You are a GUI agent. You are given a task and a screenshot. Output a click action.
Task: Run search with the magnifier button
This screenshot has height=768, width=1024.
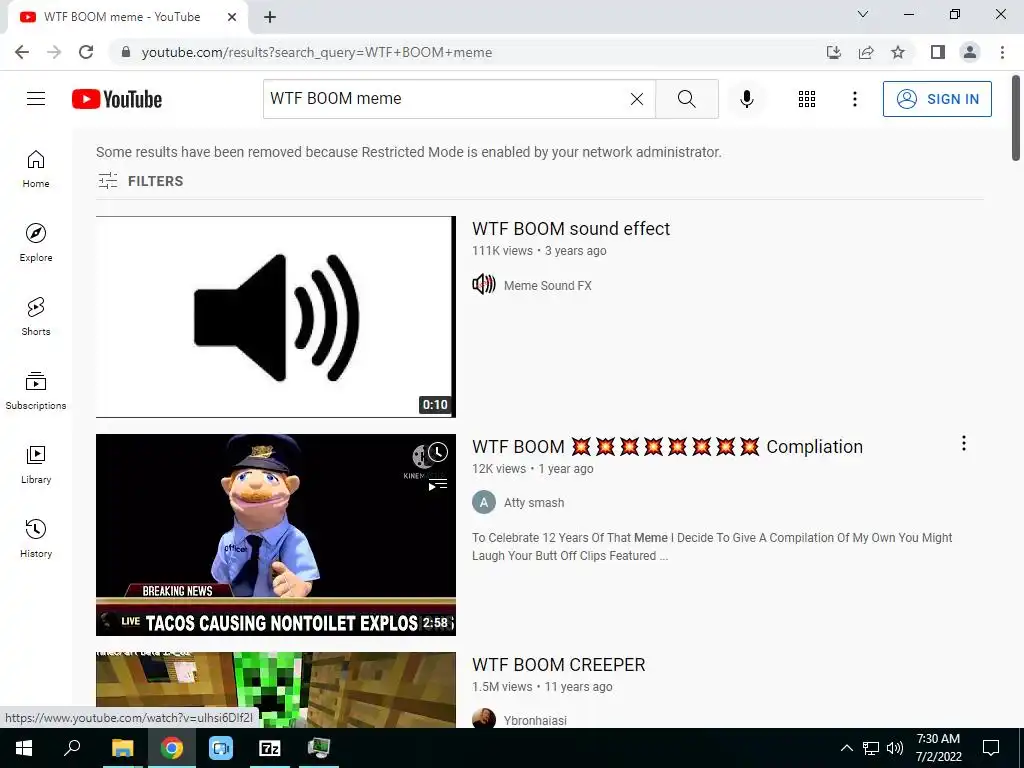tap(686, 99)
